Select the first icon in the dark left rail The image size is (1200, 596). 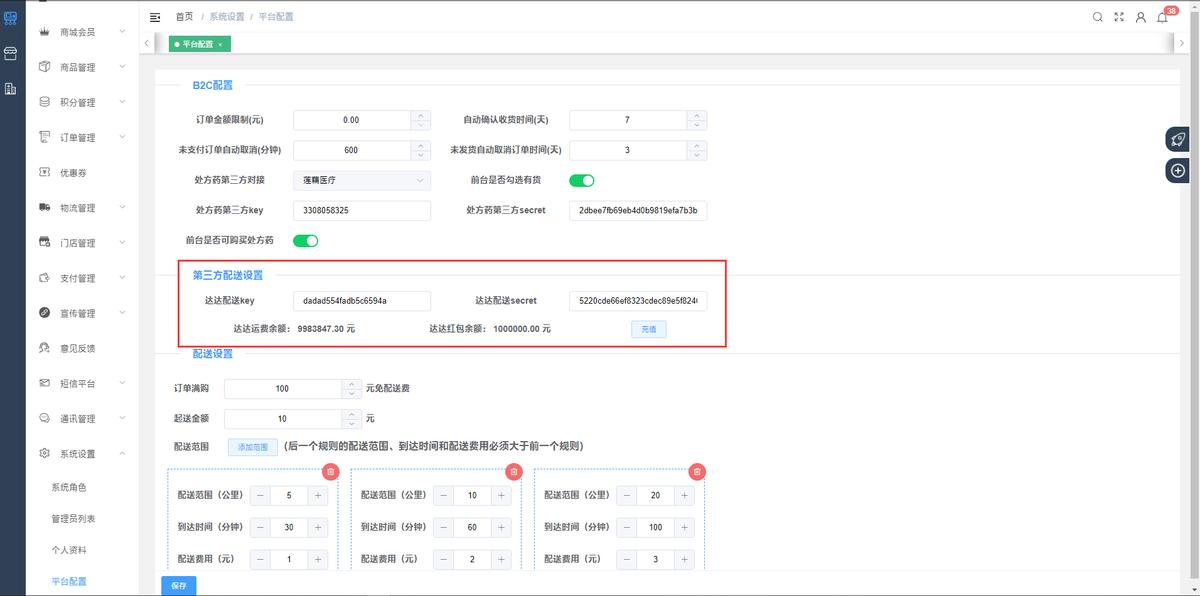(x=11, y=18)
